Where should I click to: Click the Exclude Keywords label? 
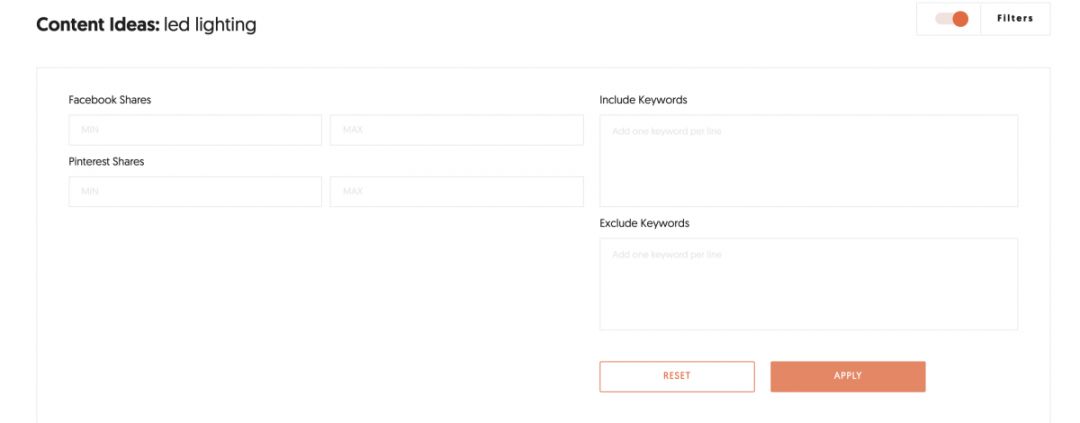coord(644,223)
